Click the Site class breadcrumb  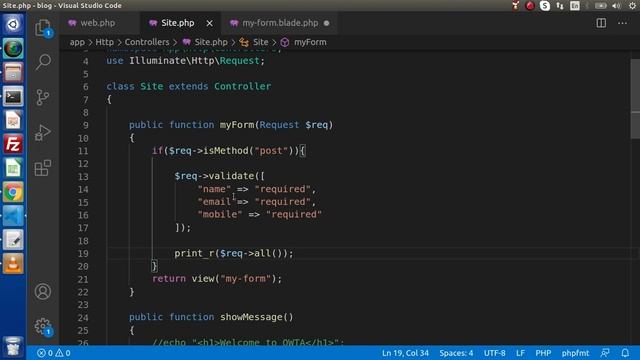click(x=254, y=42)
